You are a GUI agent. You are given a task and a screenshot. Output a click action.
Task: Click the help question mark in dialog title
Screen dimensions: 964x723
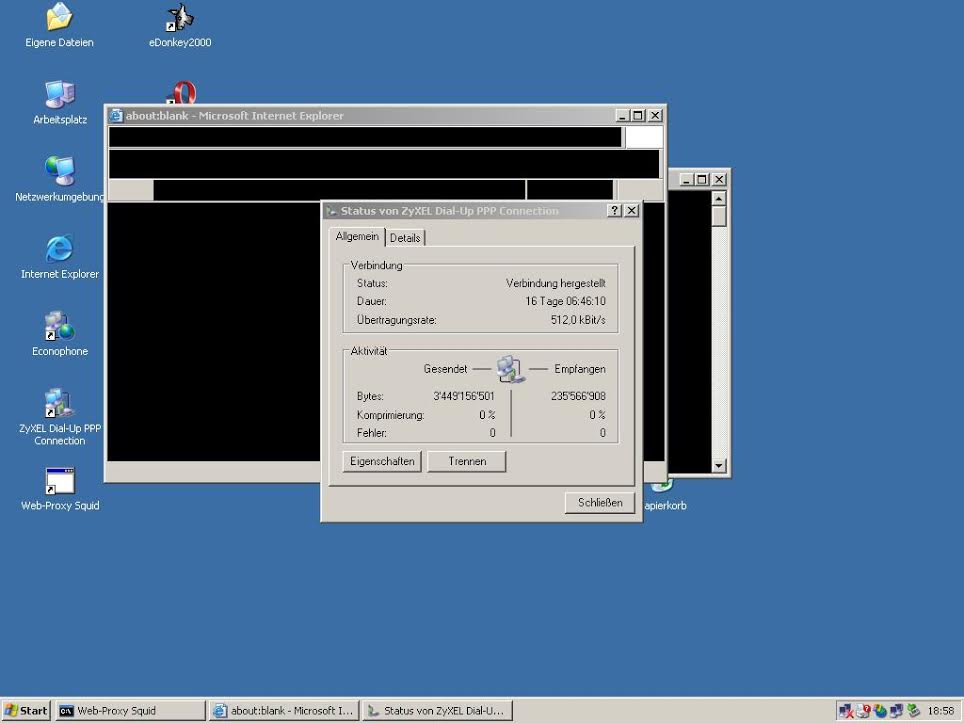click(x=615, y=211)
